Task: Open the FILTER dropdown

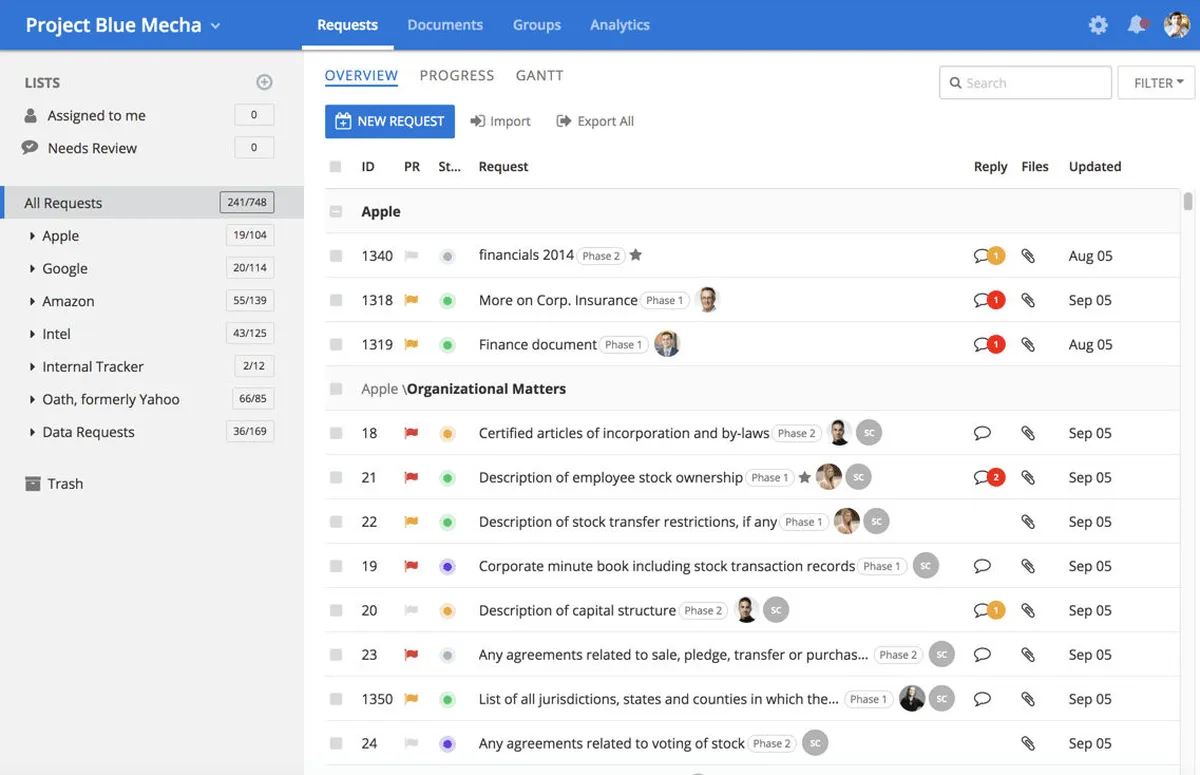Action: tap(1157, 83)
